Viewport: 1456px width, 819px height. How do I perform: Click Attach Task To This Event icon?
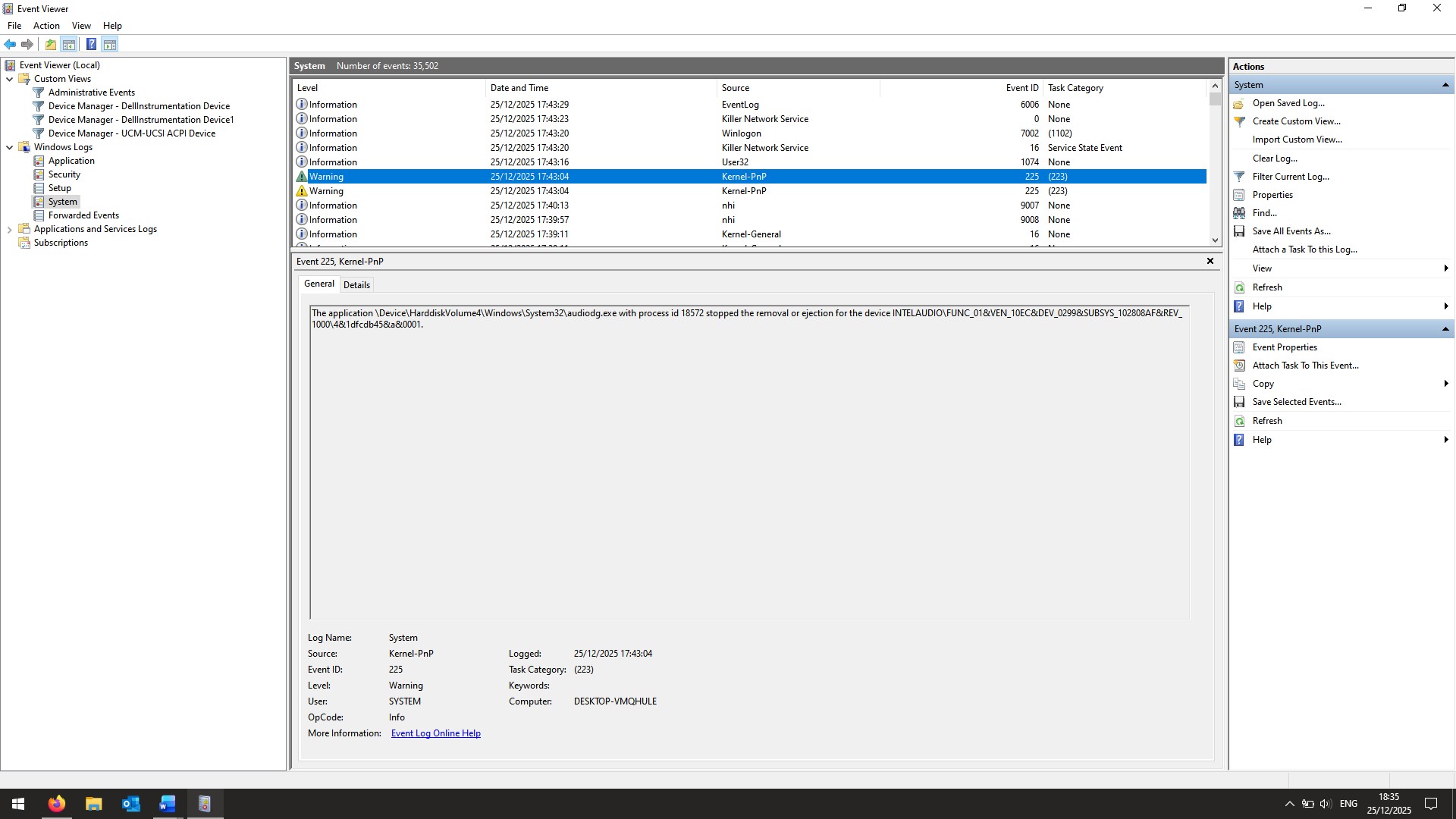[1239, 366]
